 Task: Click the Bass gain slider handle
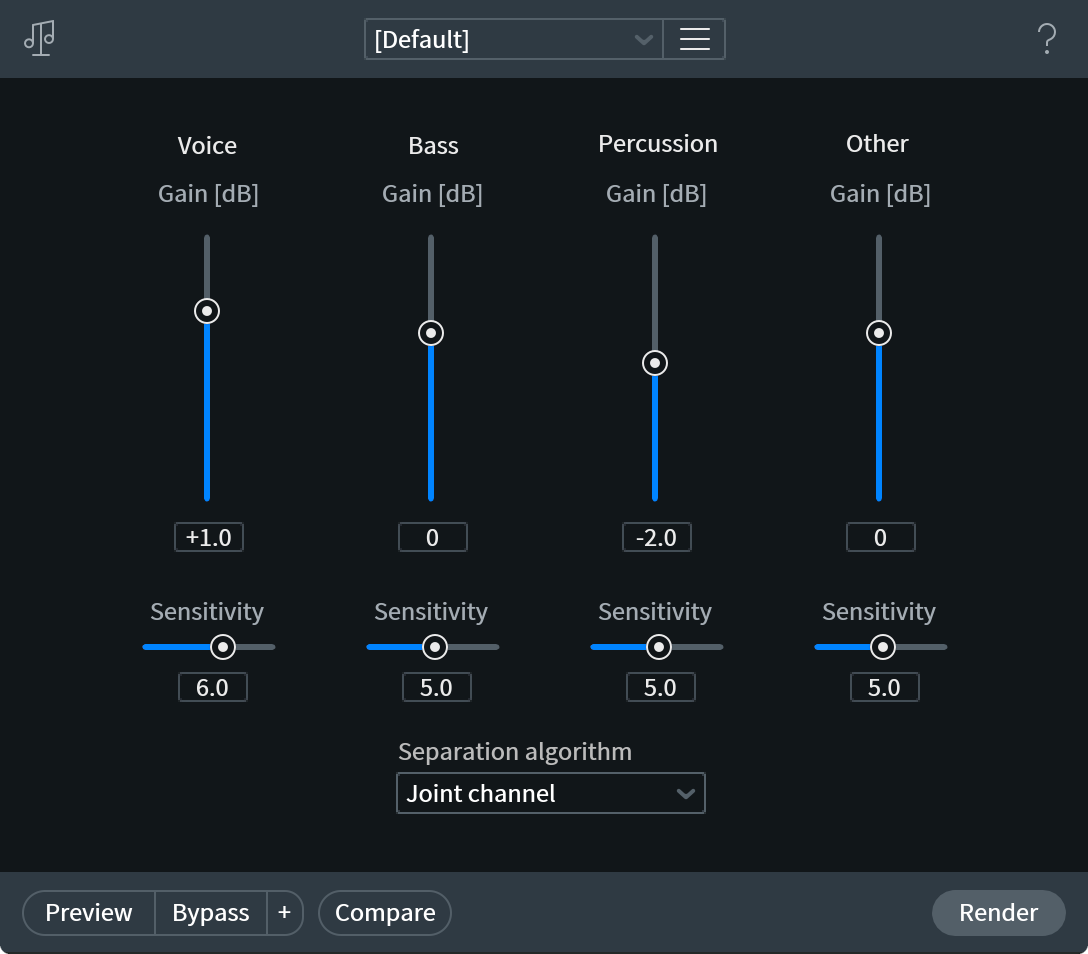coord(431,333)
